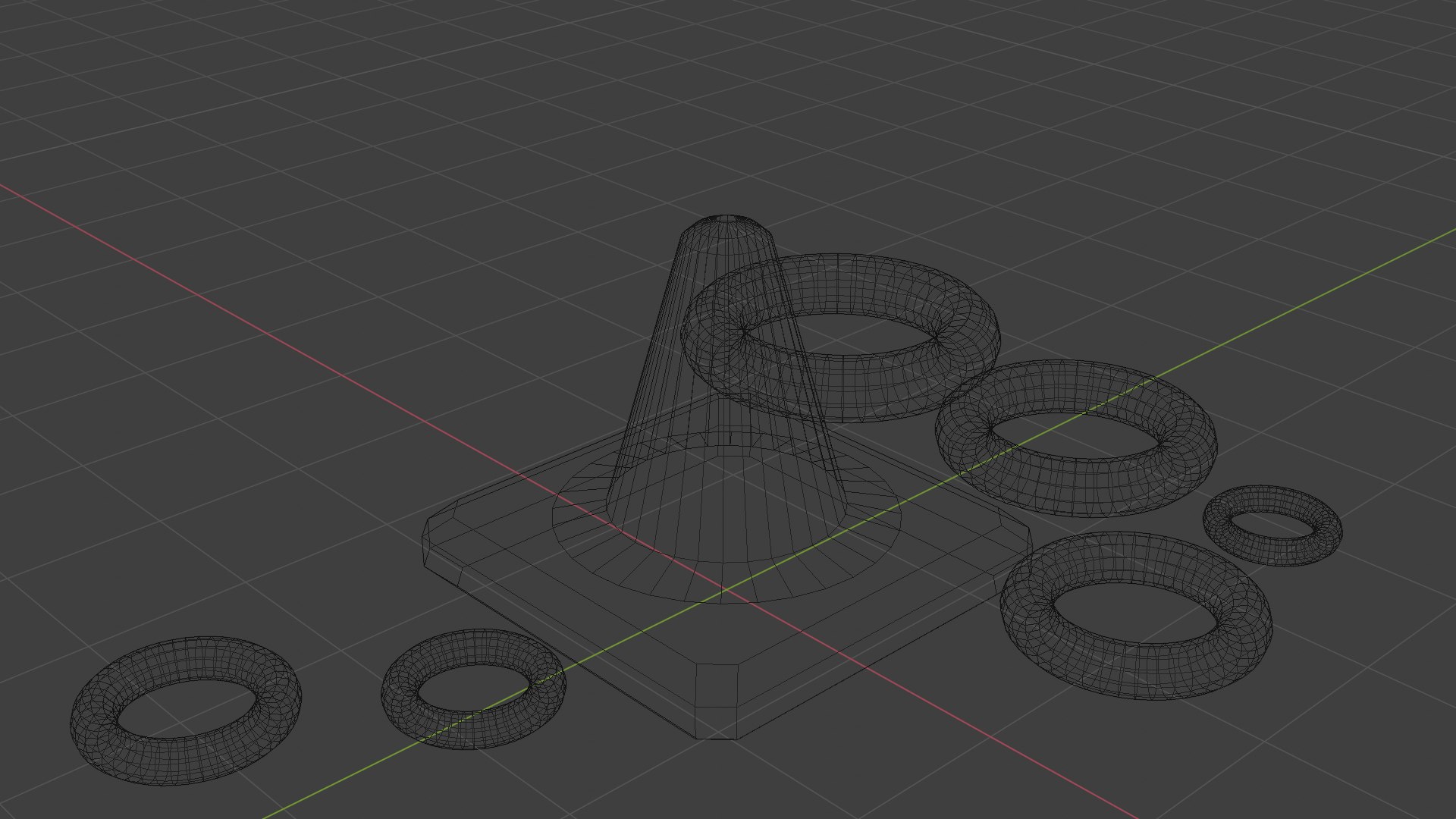Select the bottom torus crossed by the green axis
Screen dimensions: 1456x819
473,689
